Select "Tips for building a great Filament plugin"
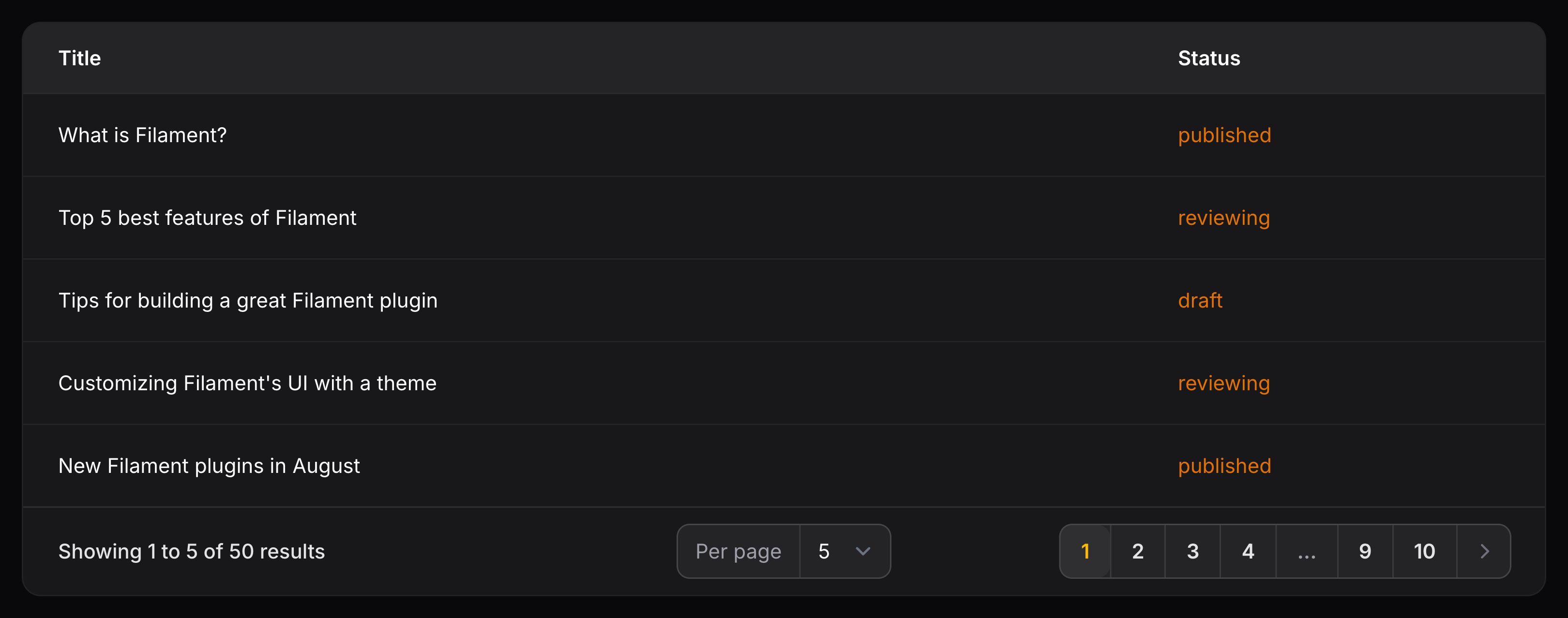The image size is (1568, 618). coord(248,300)
